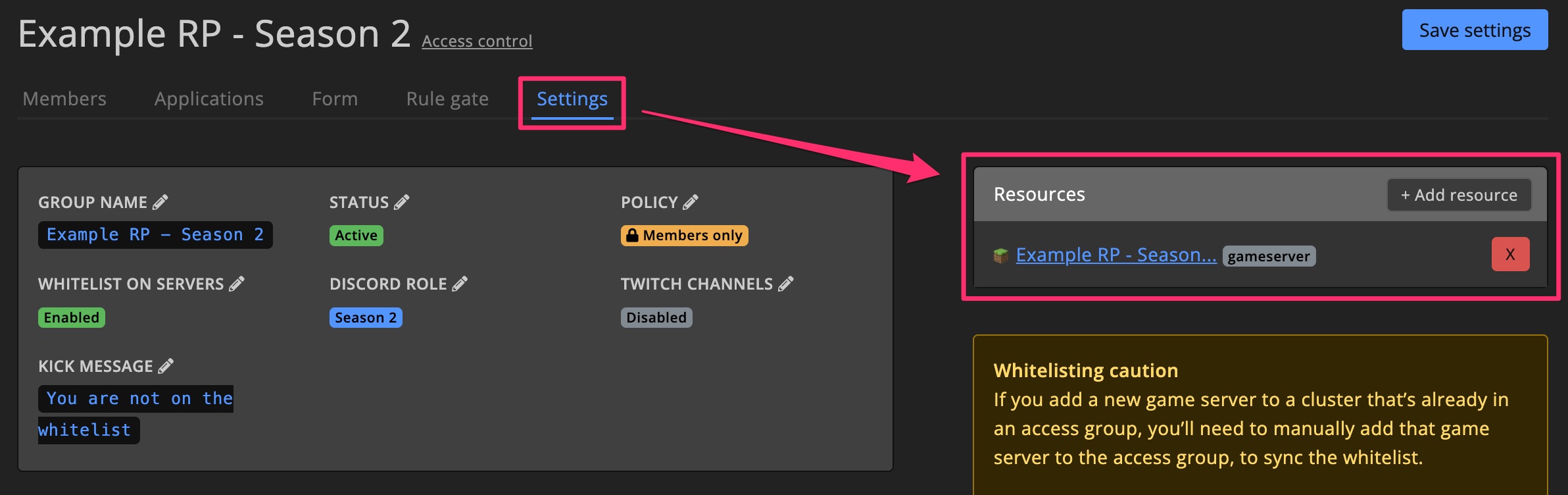Open the Applications tab

pos(208,99)
